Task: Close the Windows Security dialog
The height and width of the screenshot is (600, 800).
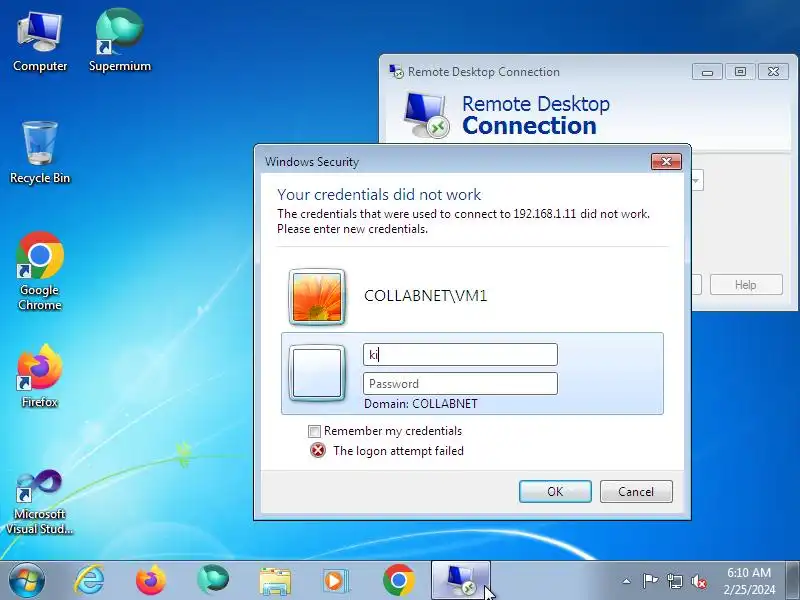Action: 666,162
